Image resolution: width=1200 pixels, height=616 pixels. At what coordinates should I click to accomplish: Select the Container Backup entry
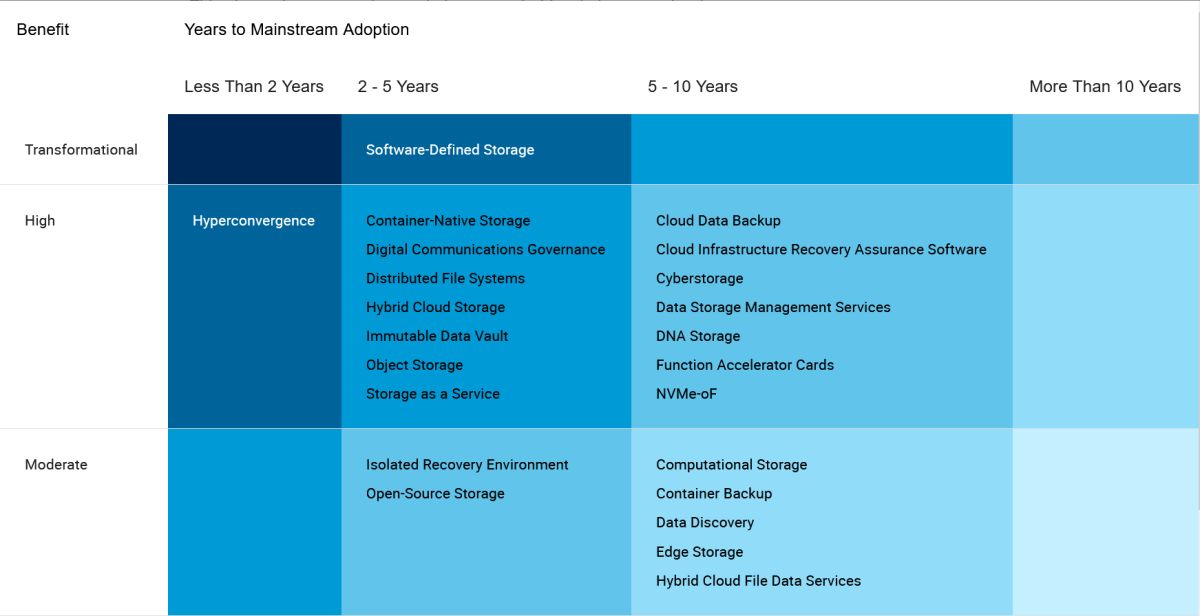pos(714,494)
